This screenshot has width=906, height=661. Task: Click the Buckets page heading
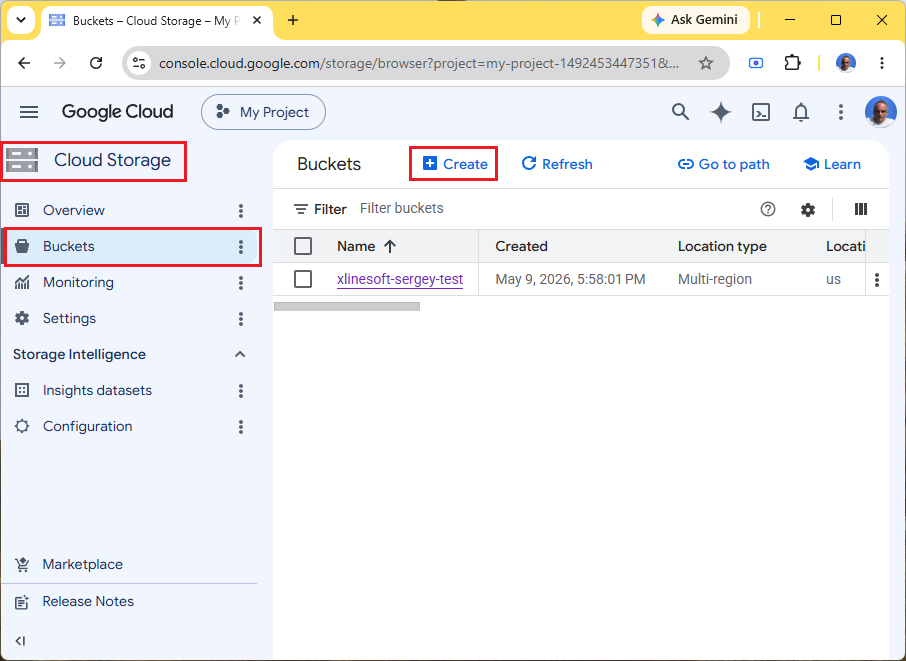(x=329, y=164)
